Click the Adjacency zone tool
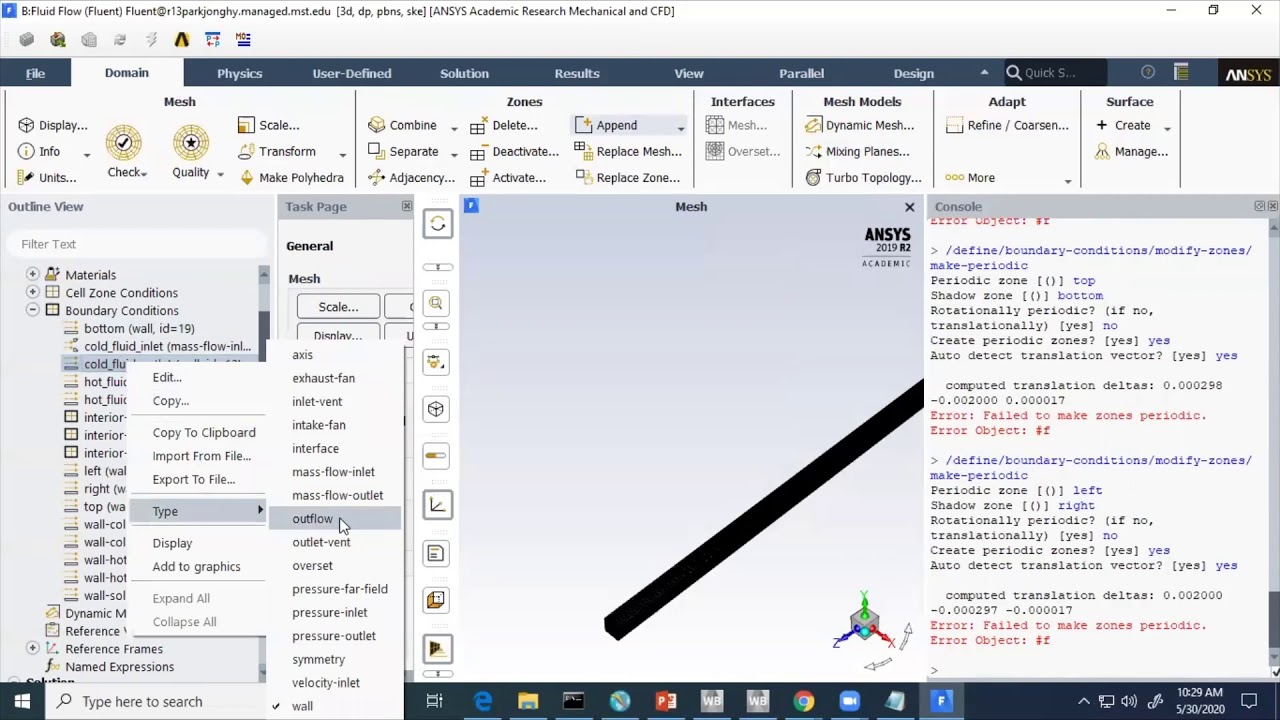Screen dimensions: 1280x720 pos(411,177)
